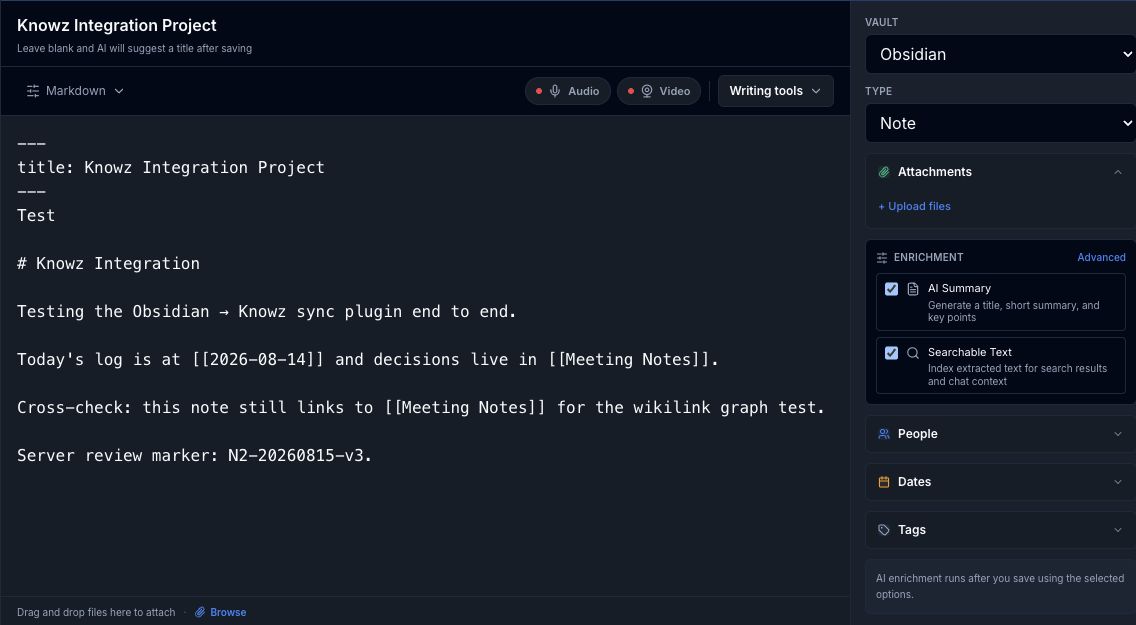
Task: Click the line 'Server review marker: N2-20260815-v3.'
Action: click(195, 456)
